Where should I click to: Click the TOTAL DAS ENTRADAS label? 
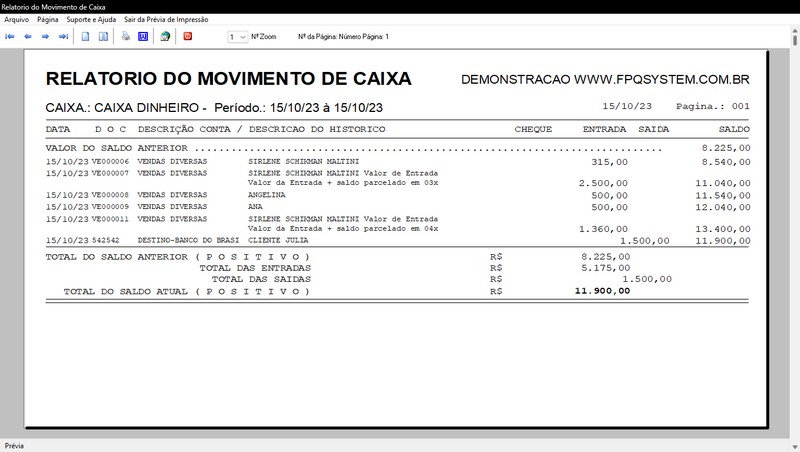point(255,268)
